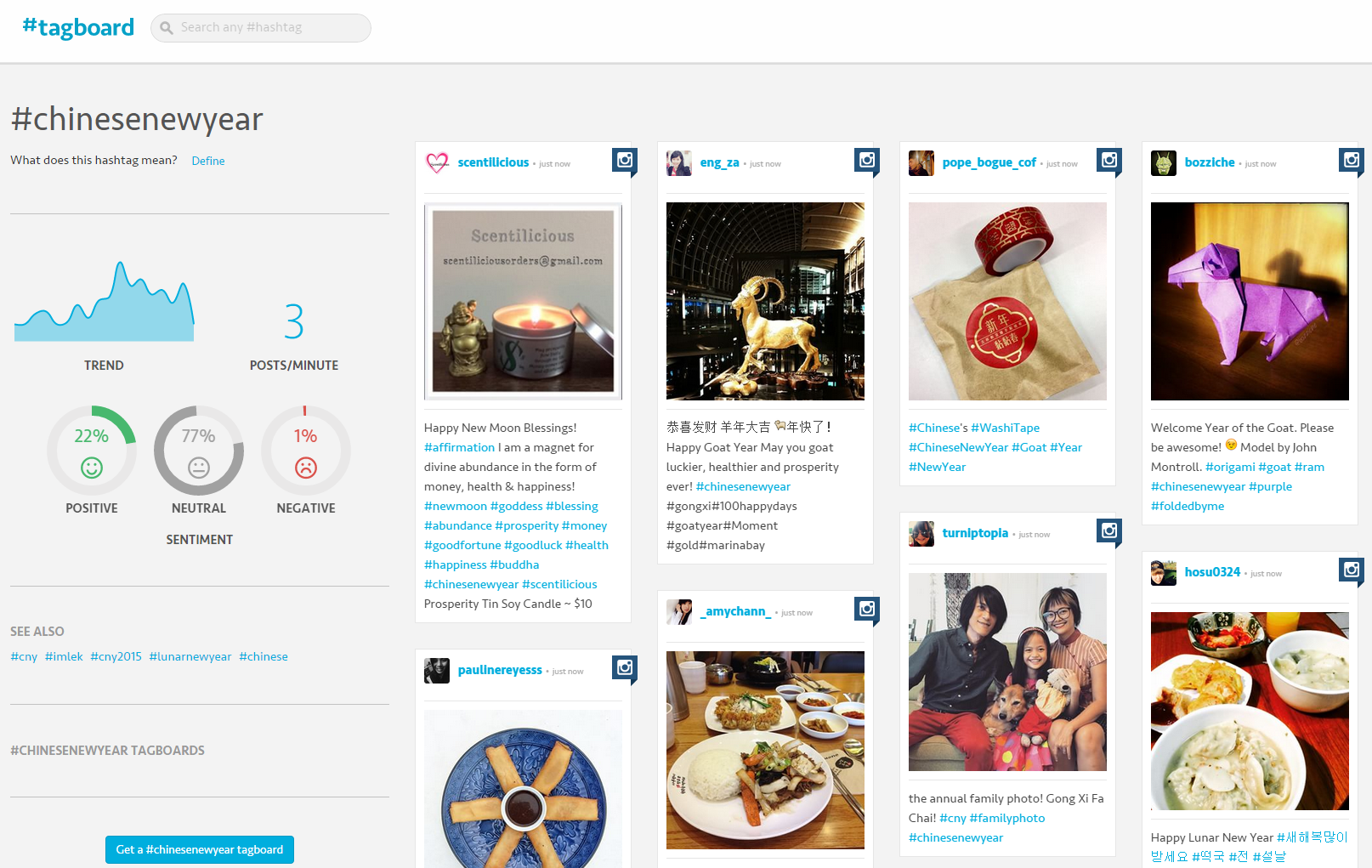Viewport: 1372px width, 868px height.
Task: Select the positive sentiment gauge
Action: point(92,451)
